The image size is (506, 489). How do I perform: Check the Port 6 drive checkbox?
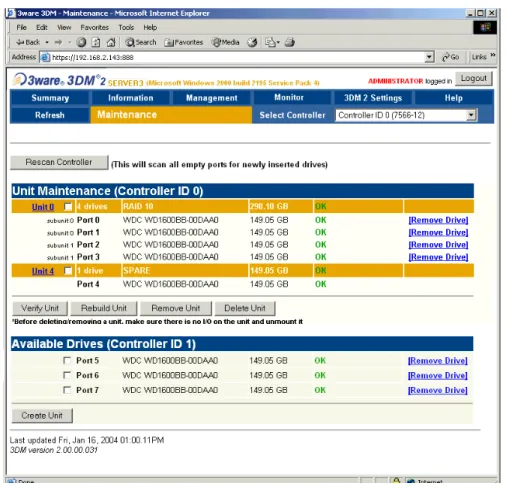(67, 375)
